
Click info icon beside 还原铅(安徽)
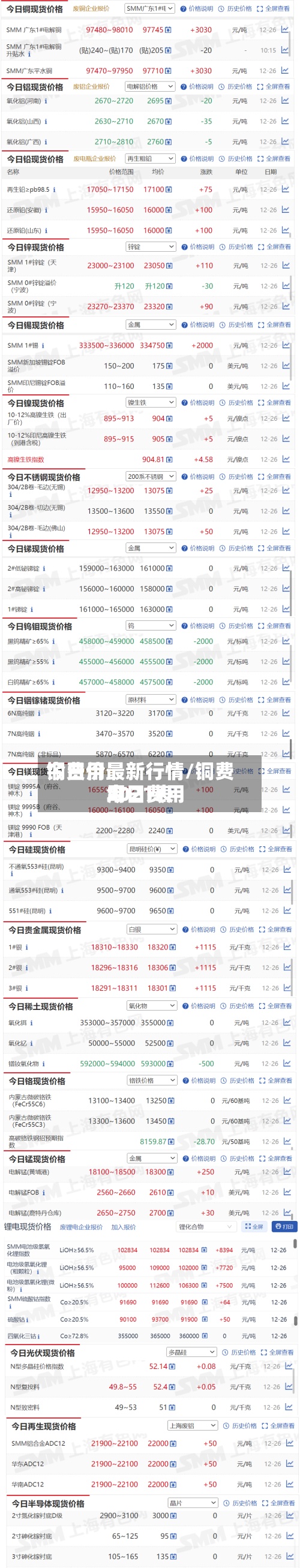pyautogui.click(x=46, y=210)
